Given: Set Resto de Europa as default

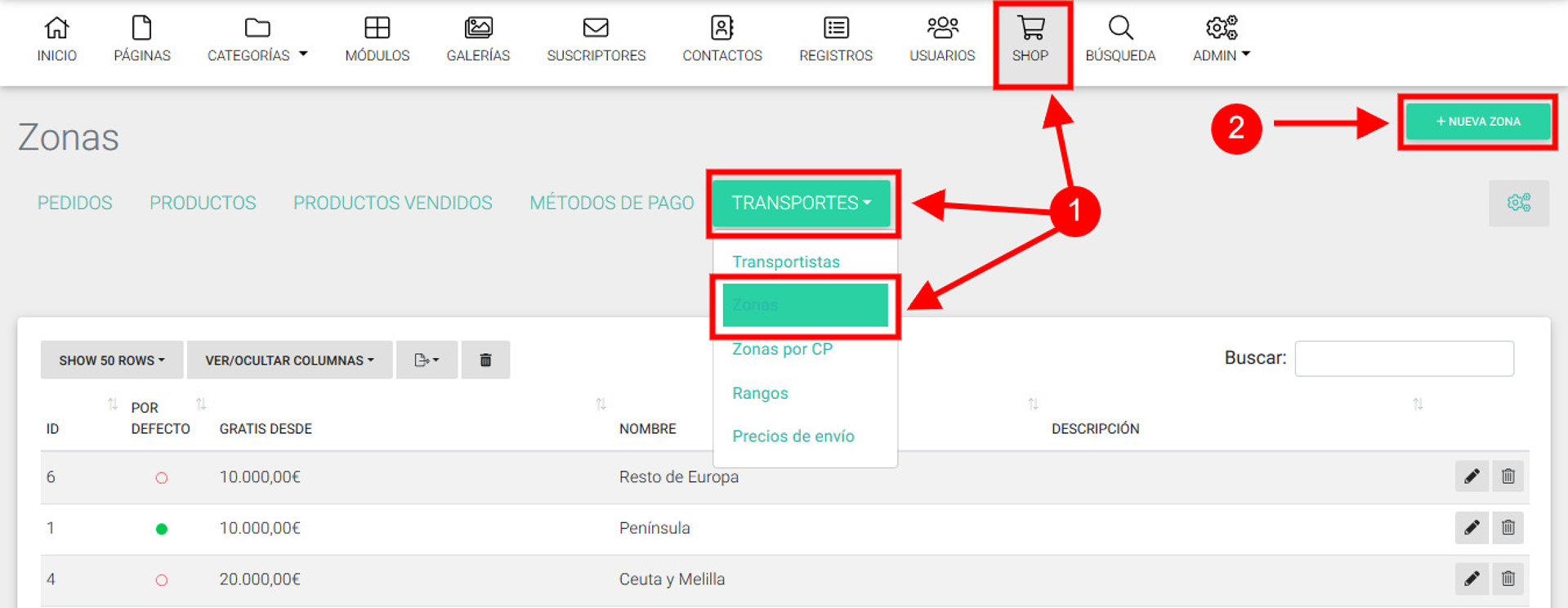Looking at the screenshot, I should pyautogui.click(x=162, y=478).
